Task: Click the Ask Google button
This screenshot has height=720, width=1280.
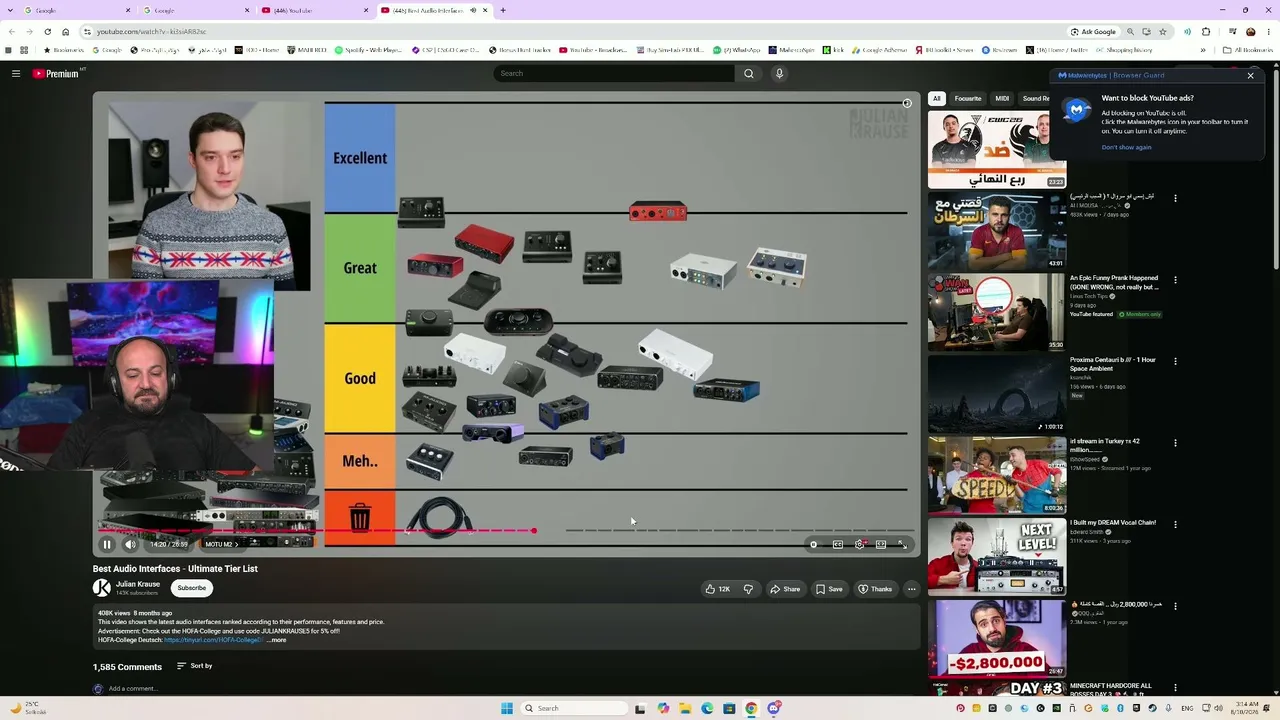Action: (1093, 32)
